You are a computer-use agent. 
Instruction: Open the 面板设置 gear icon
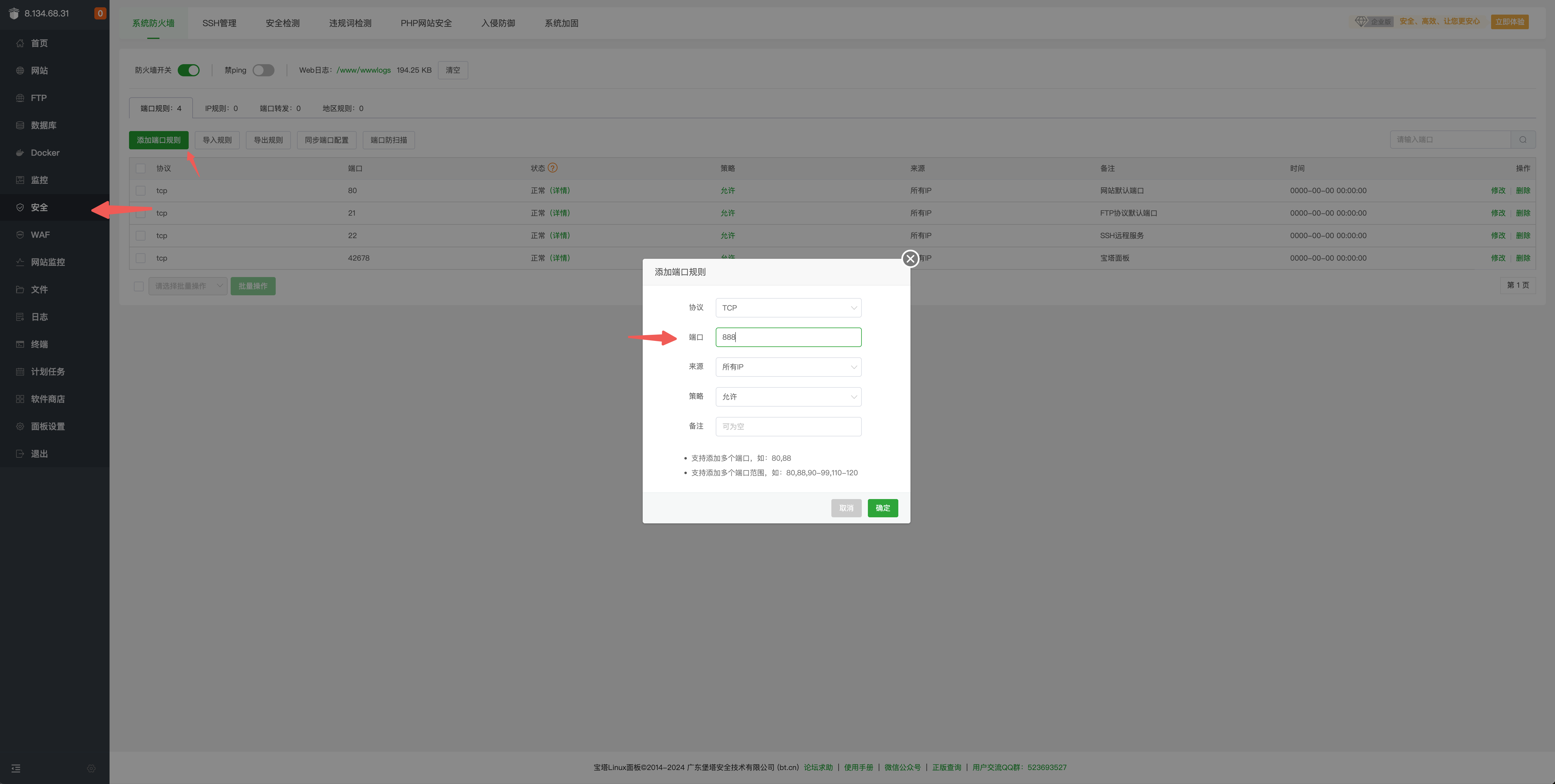tap(20, 426)
